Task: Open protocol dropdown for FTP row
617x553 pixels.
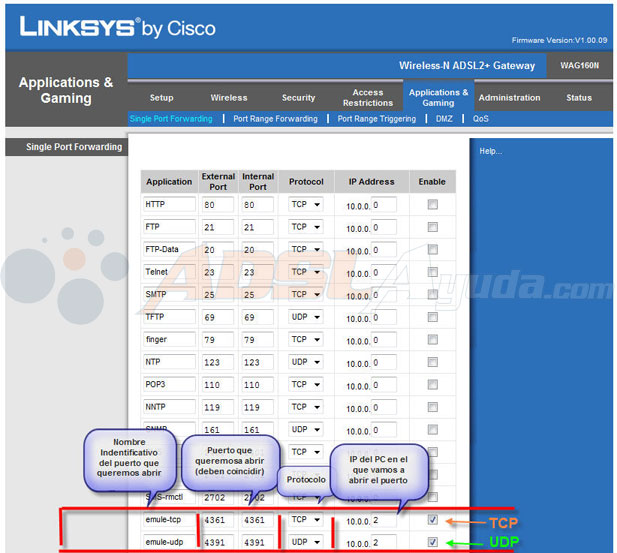Action: pyautogui.click(x=305, y=227)
